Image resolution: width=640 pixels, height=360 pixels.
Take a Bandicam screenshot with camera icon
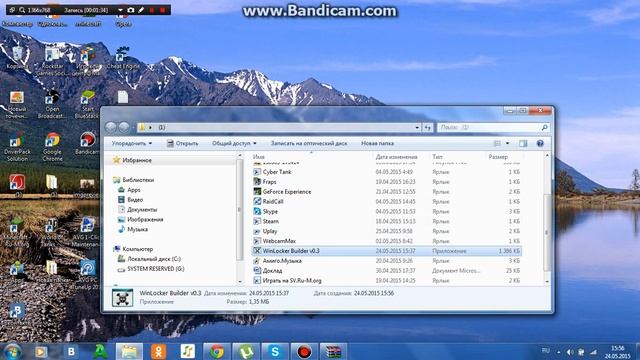[x=131, y=10]
